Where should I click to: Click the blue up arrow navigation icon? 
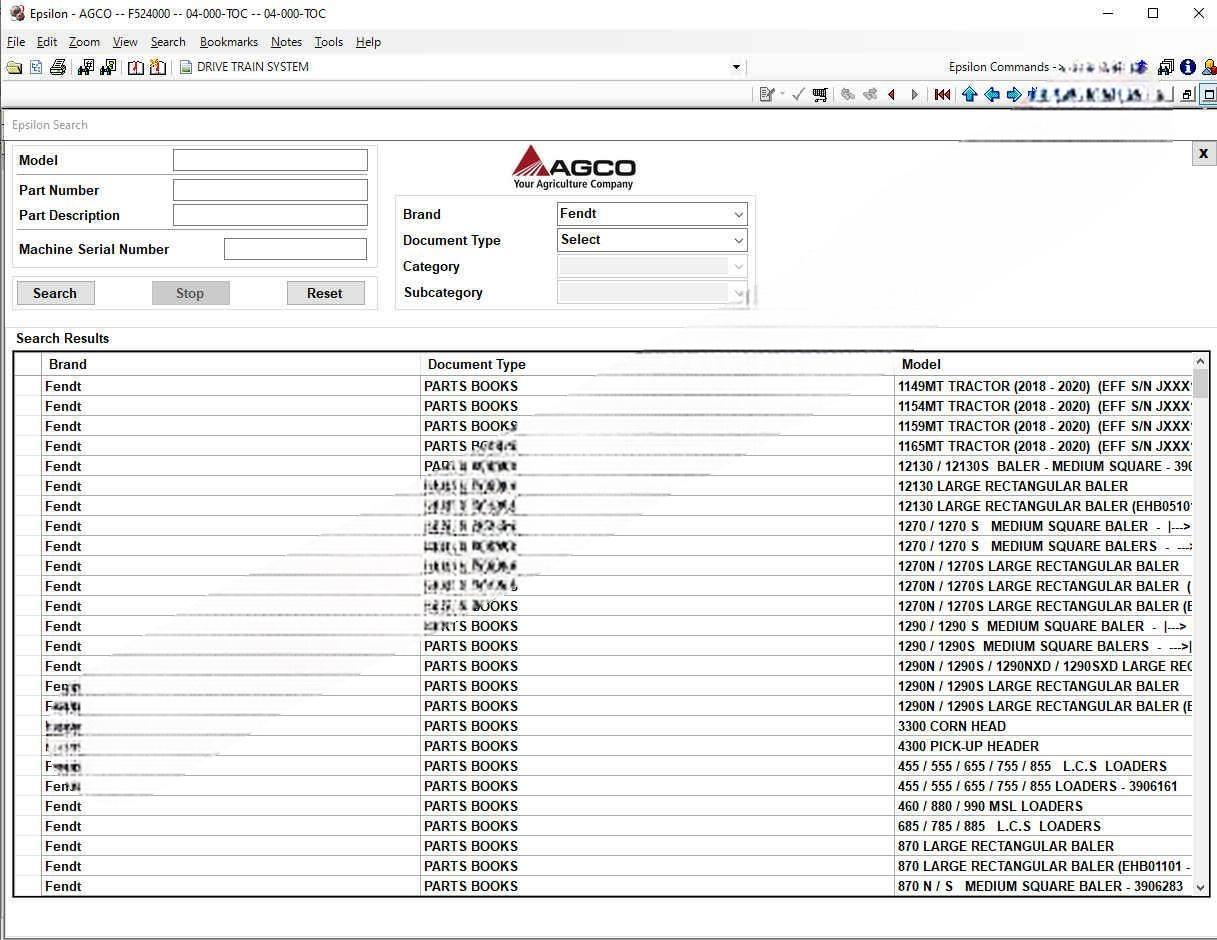[x=969, y=94]
